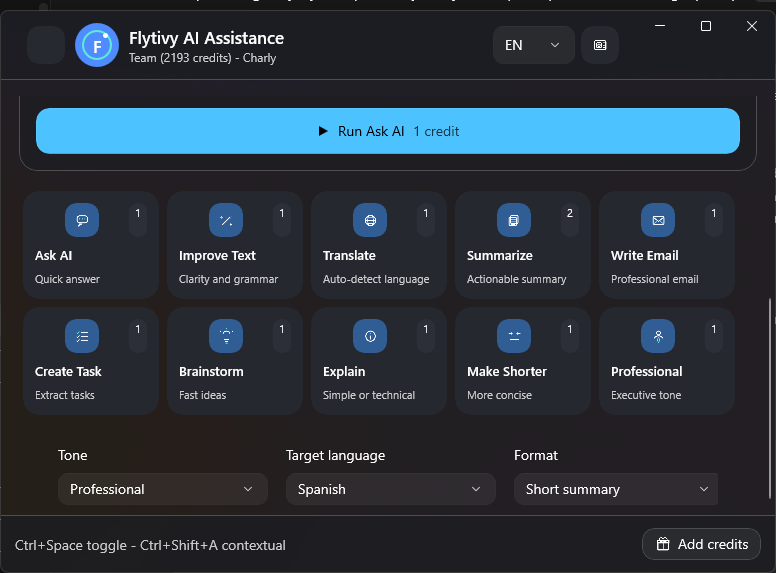
Task: Click the More concise subtitle
Action: tap(499, 395)
